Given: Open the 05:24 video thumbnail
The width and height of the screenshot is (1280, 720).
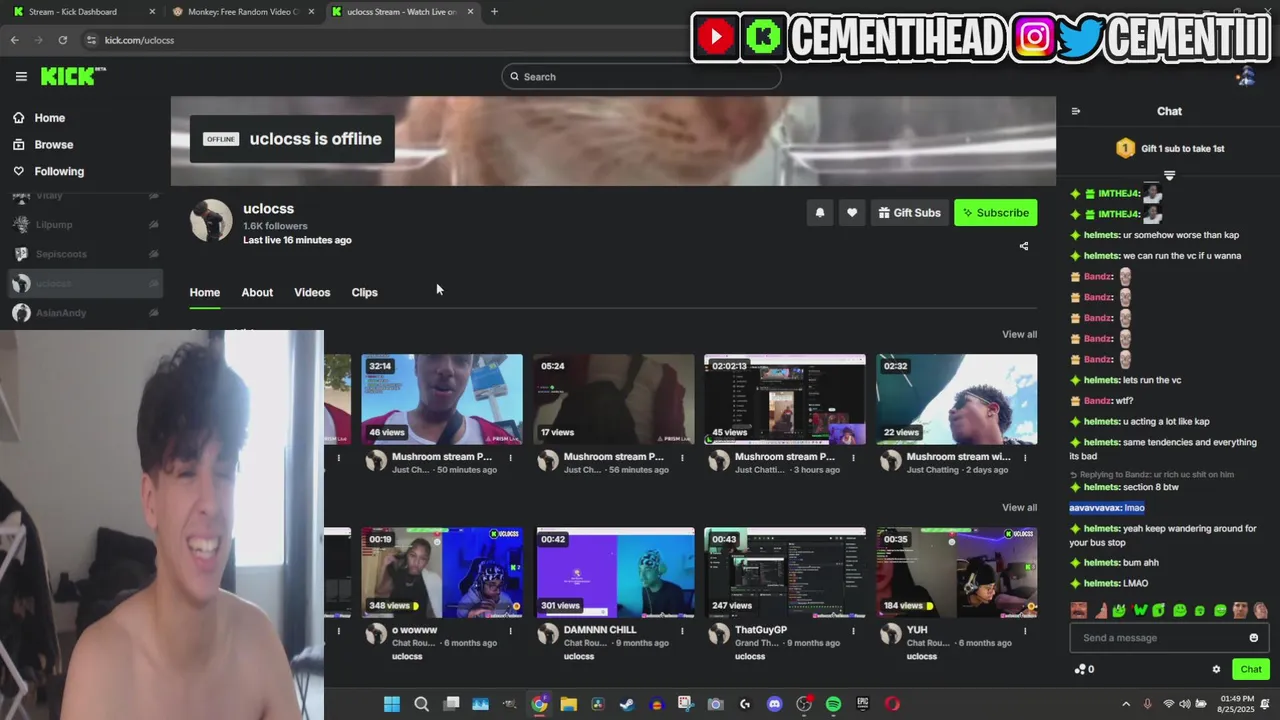Looking at the screenshot, I should tap(614, 399).
